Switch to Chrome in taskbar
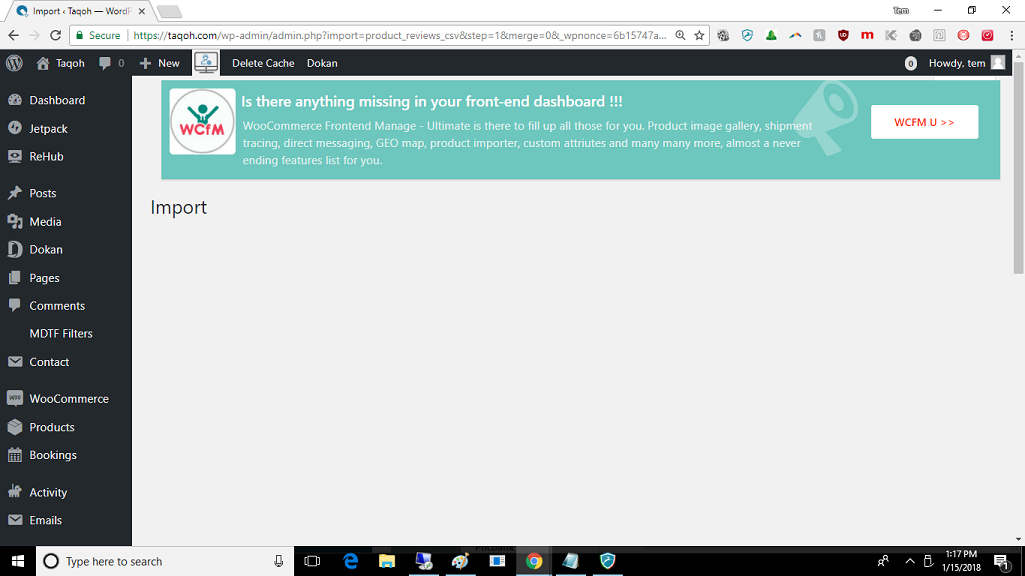The image size is (1025, 576). (534, 561)
